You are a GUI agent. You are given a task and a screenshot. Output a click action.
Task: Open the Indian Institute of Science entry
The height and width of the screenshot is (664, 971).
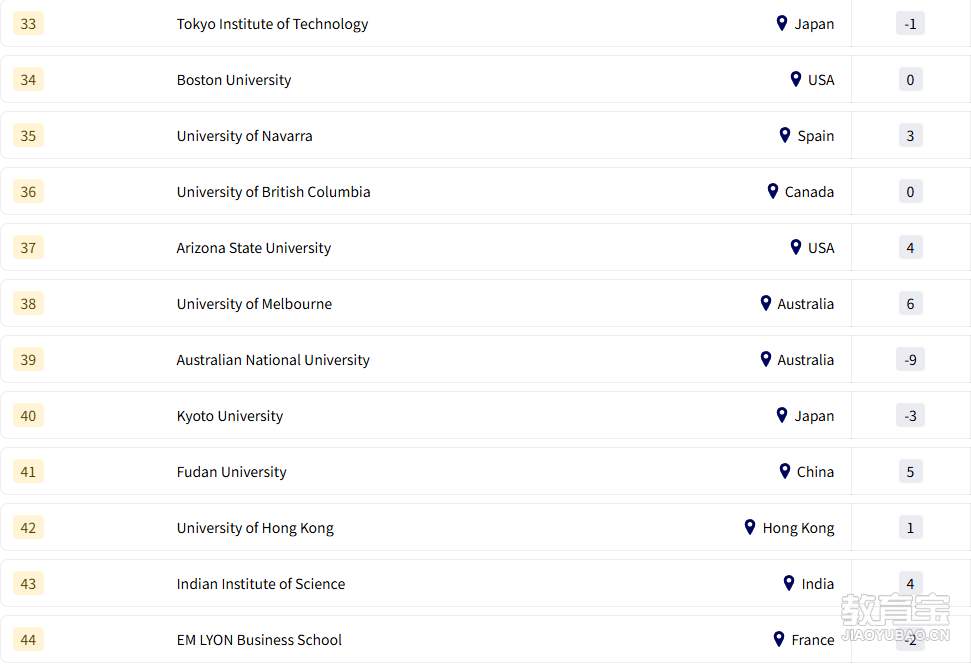tap(261, 584)
